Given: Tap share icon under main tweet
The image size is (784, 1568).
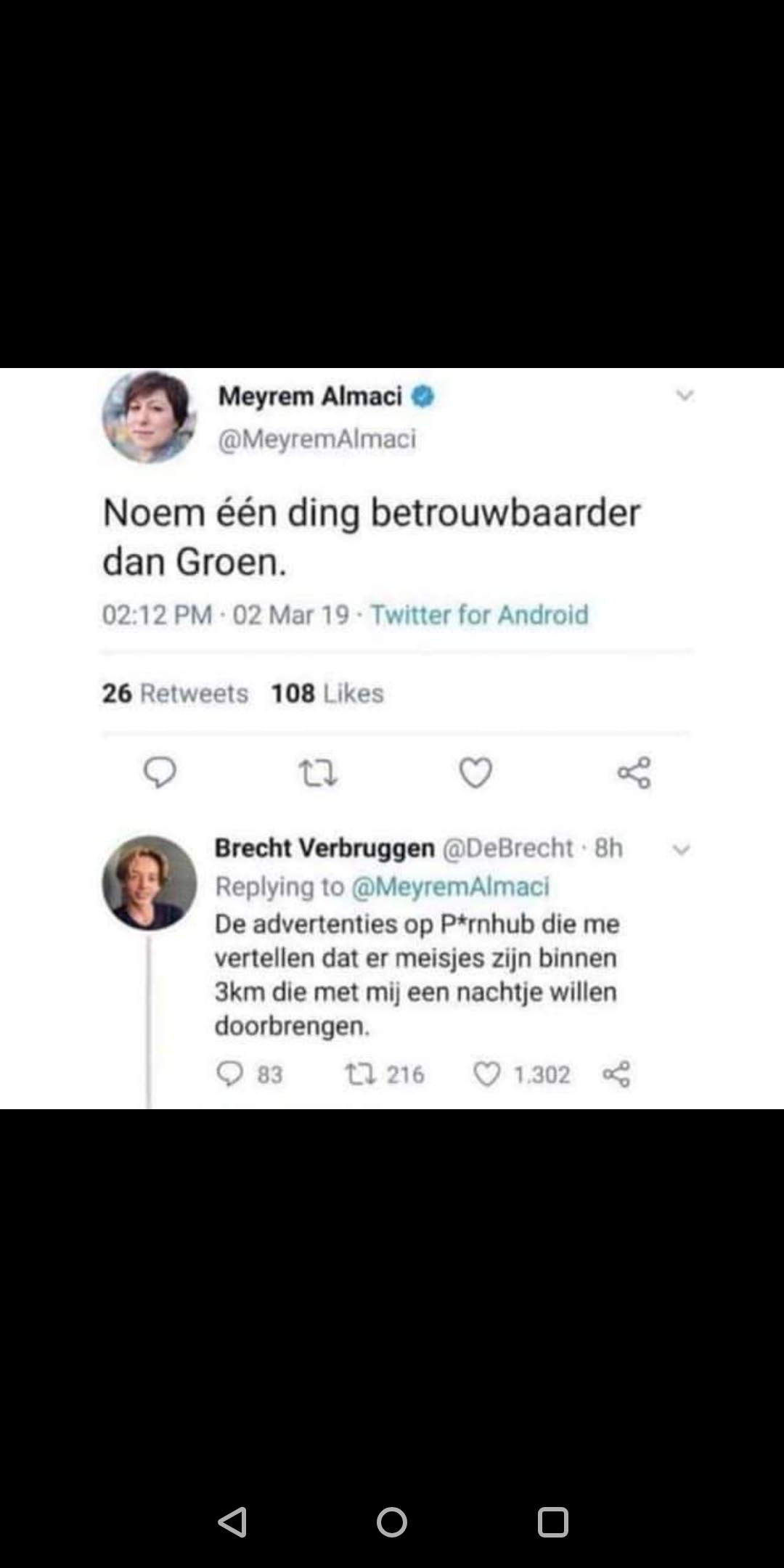Looking at the screenshot, I should coord(634,772).
